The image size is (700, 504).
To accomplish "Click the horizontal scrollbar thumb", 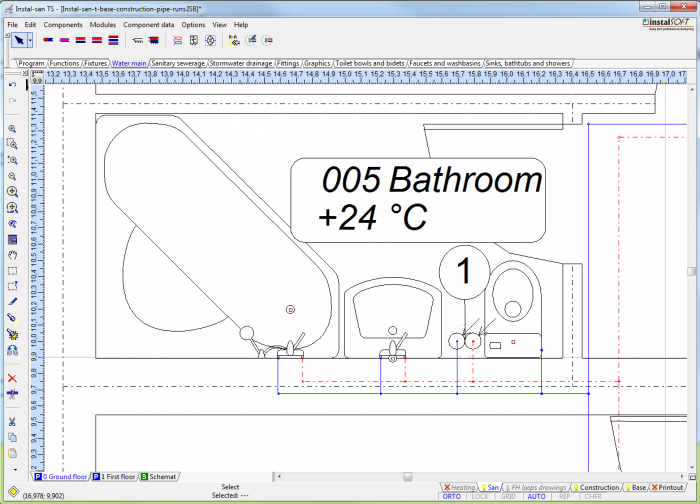I will 407,477.
